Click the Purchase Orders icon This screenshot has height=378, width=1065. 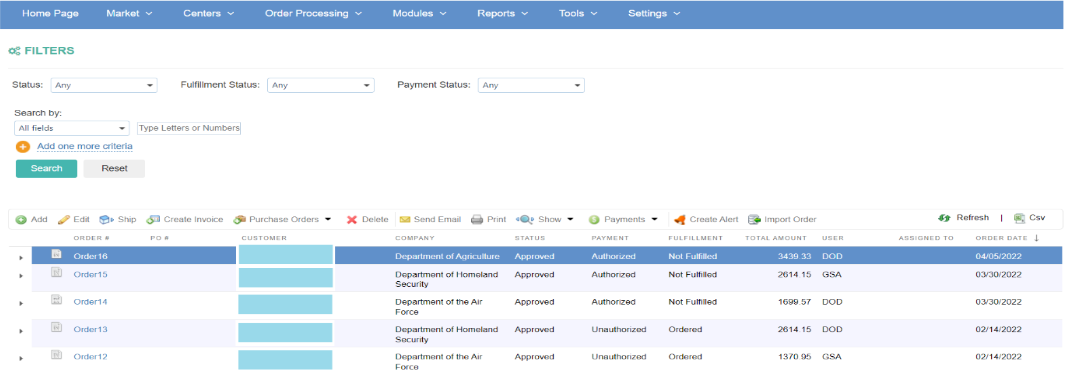(x=239, y=219)
